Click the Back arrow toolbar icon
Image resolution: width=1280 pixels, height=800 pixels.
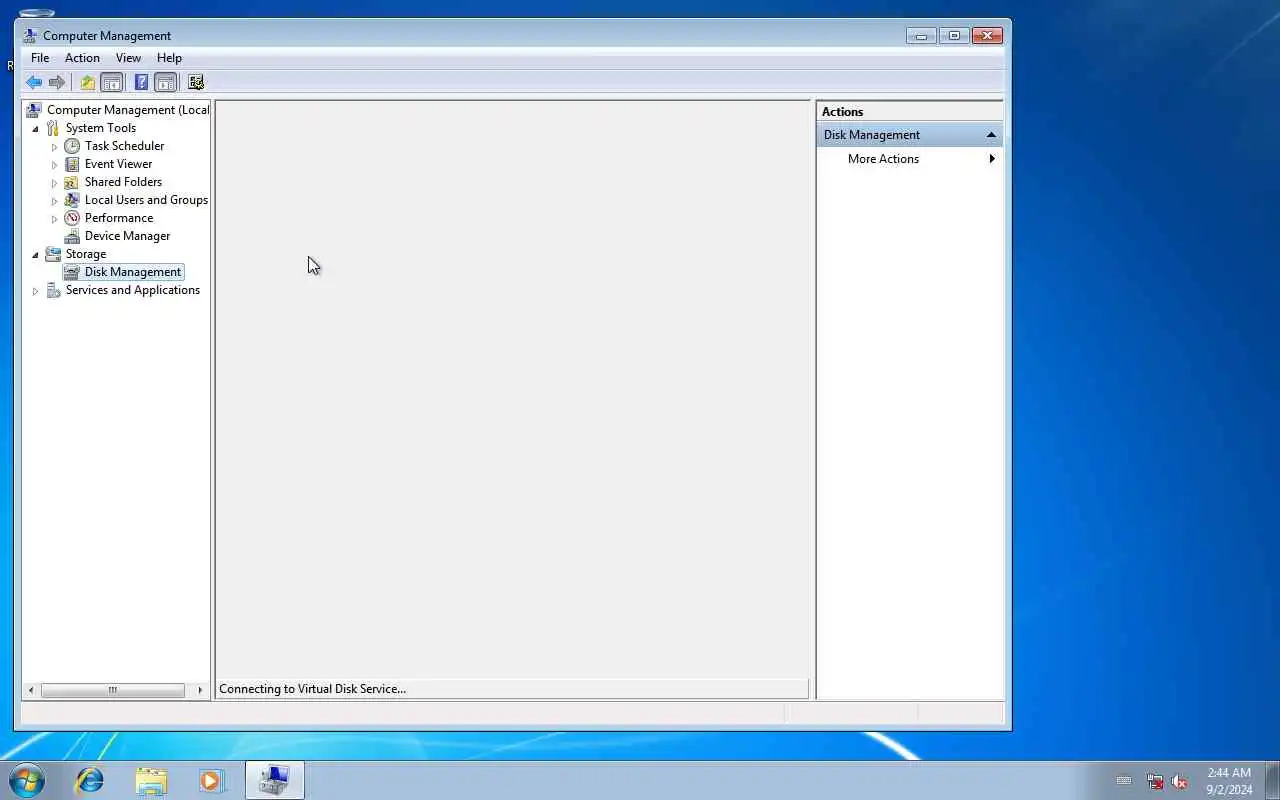[34, 82]
